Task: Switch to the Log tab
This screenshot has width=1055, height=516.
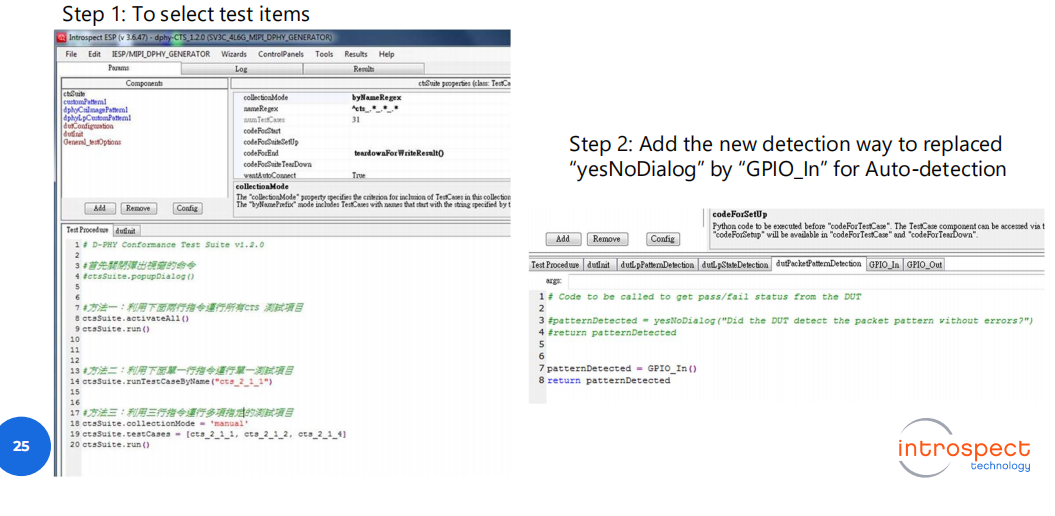Action: coord(242,69)
